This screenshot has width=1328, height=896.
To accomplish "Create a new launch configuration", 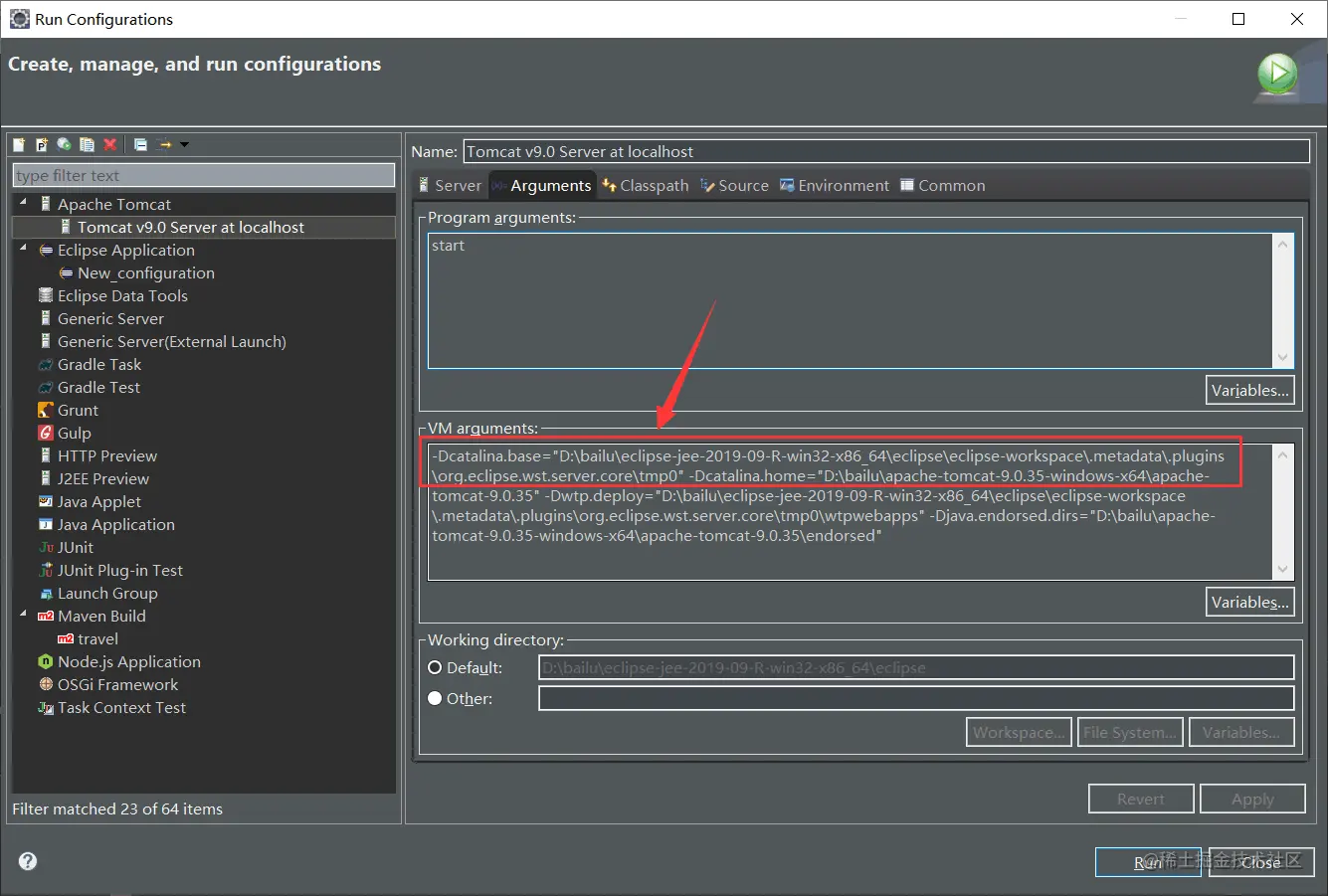I will [x=19, y=144].
